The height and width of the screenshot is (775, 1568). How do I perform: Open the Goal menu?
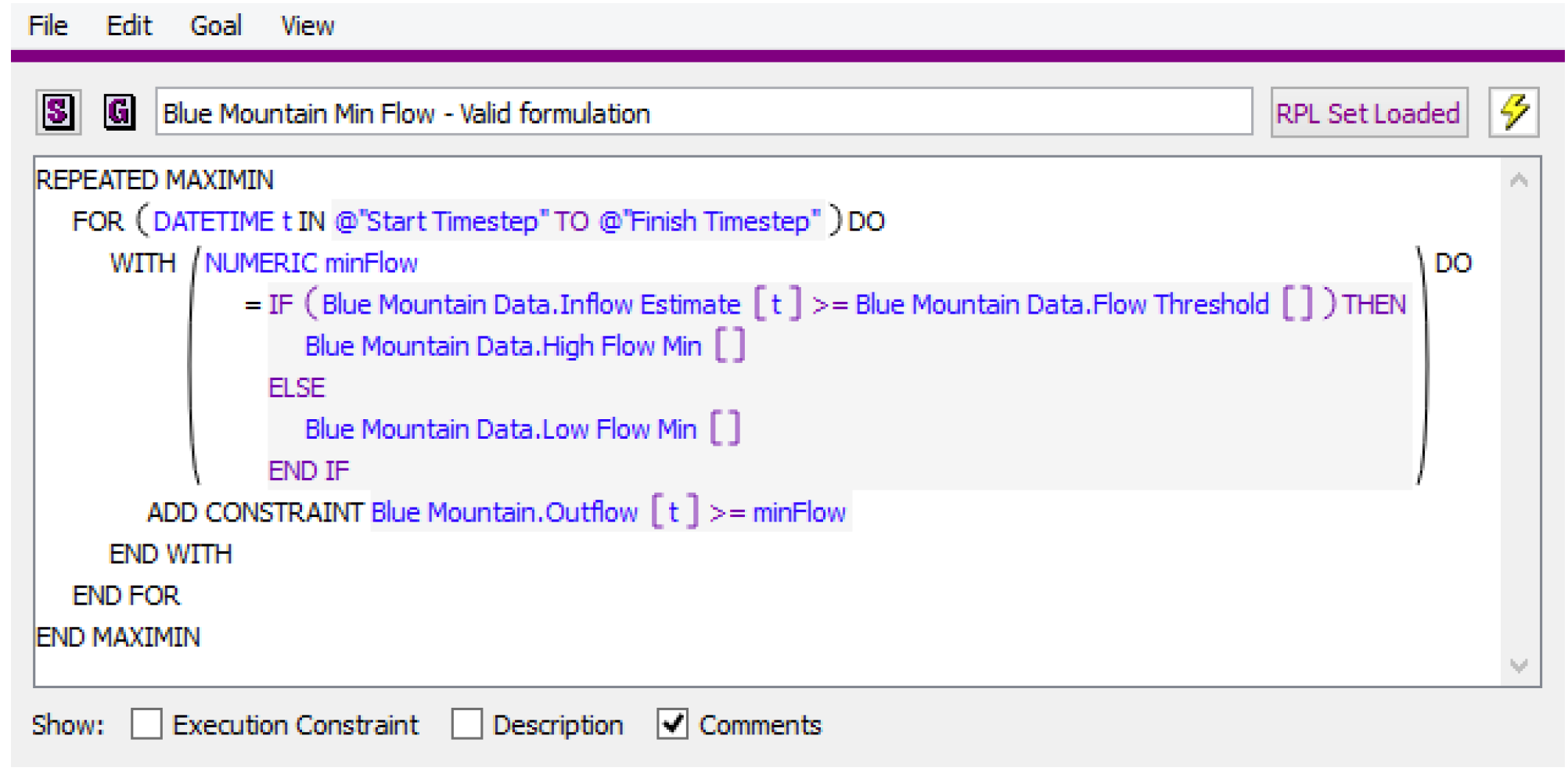pos(216,27)
